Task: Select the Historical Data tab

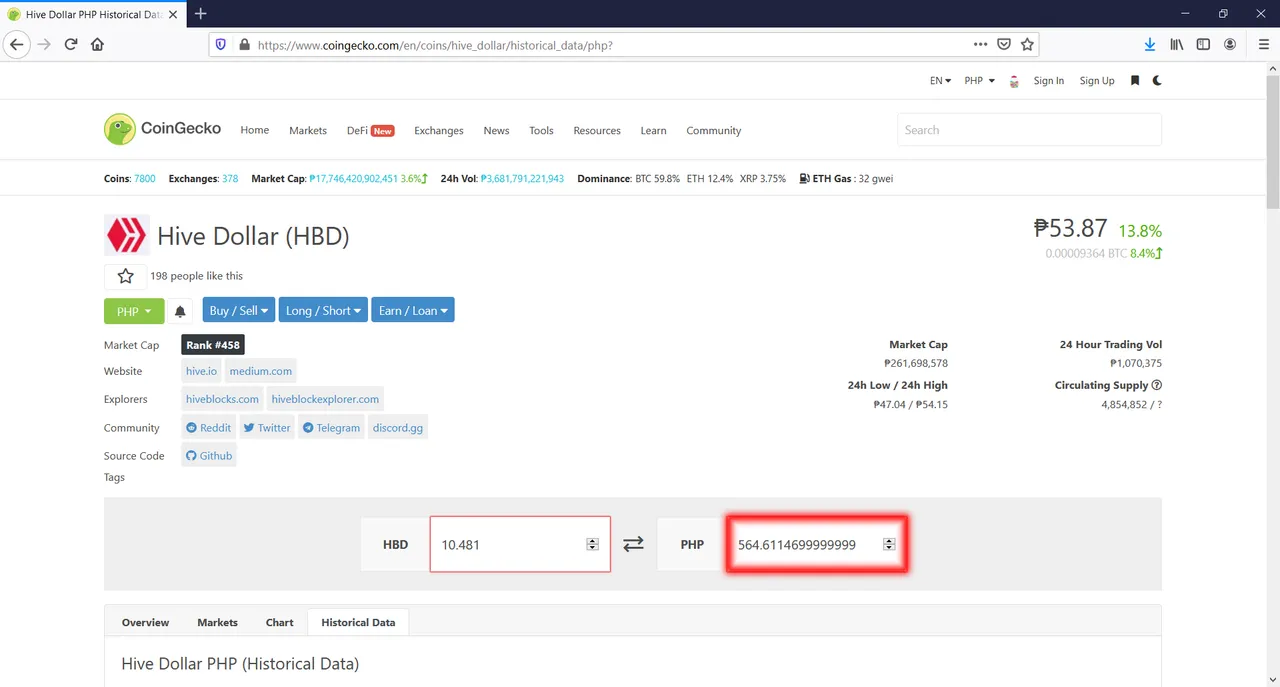Action: tap(358, 622)
